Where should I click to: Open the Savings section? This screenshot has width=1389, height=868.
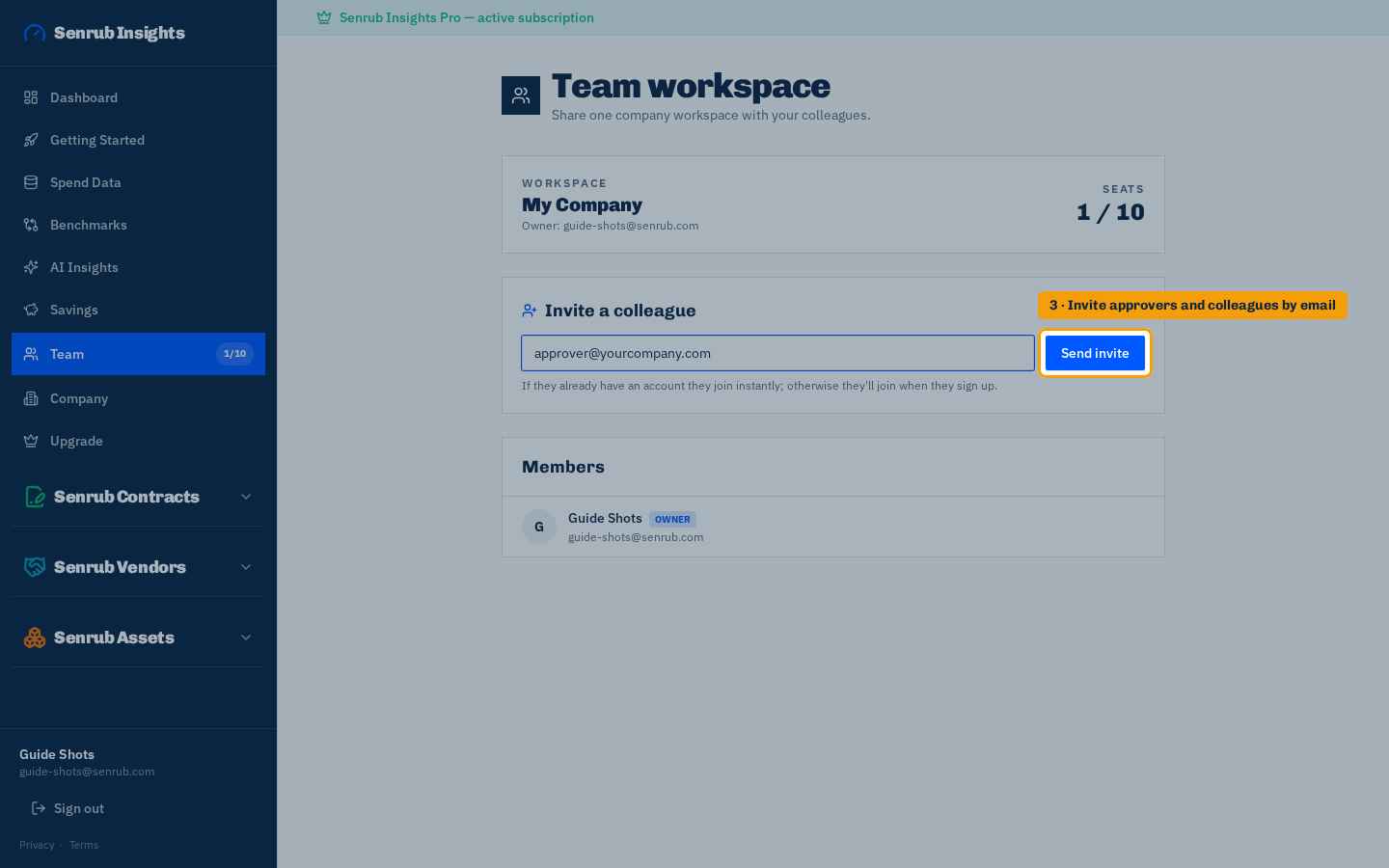tap(138, 310)
